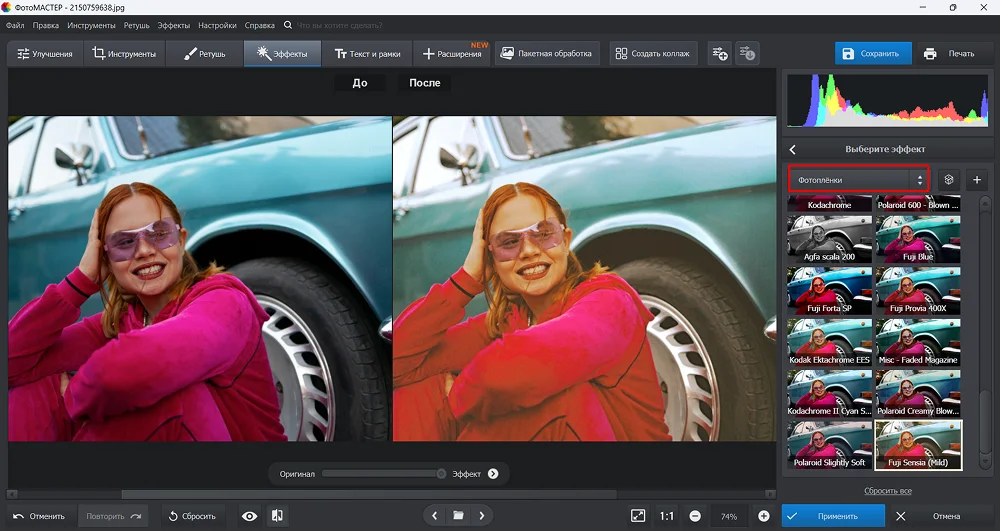Select the Fuji Provia 400X effect
Image resolution: width=1000 pixels, height=531 pixels.
pos(918,290)
